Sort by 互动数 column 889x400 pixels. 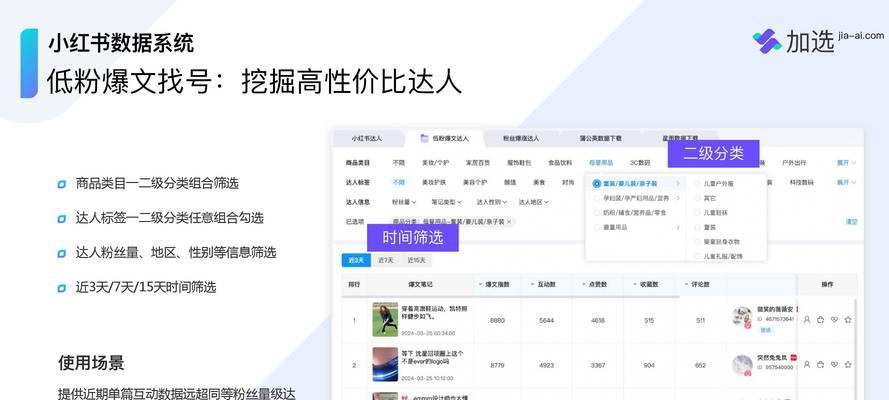click(543, 284)
